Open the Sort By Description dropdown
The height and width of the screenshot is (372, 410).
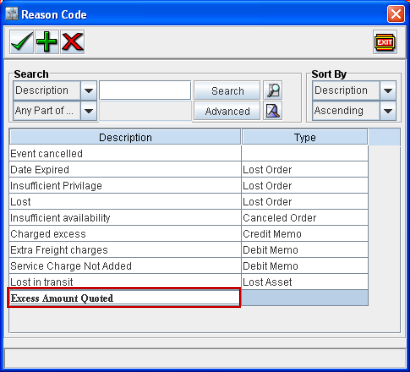pyautogui.click(x=388, y=90)
